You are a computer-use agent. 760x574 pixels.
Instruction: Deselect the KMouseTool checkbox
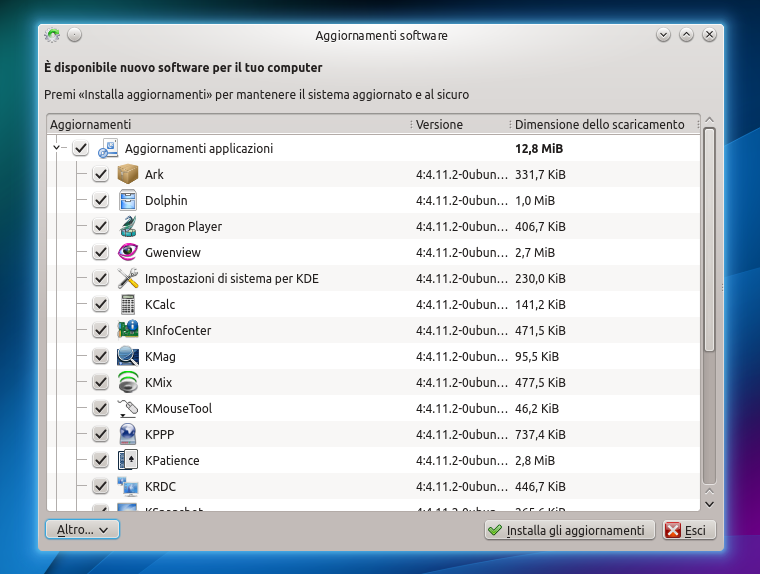pos(100,408)
